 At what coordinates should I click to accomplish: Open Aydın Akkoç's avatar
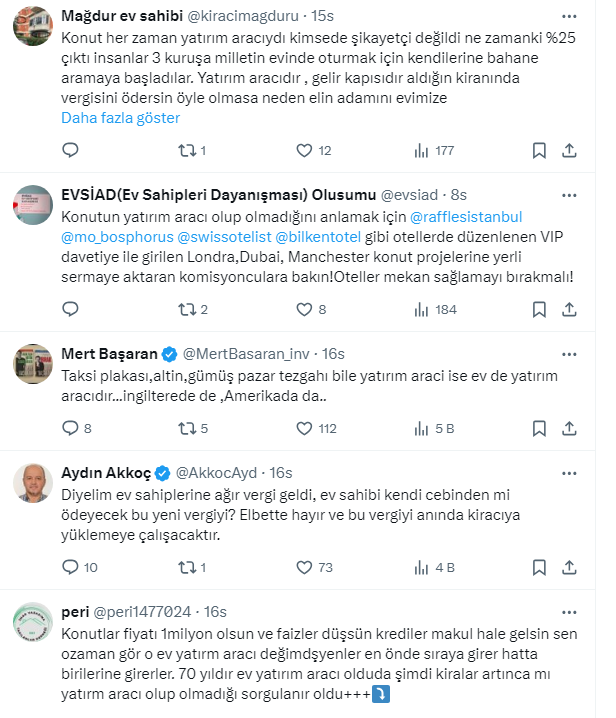[33, 483]
